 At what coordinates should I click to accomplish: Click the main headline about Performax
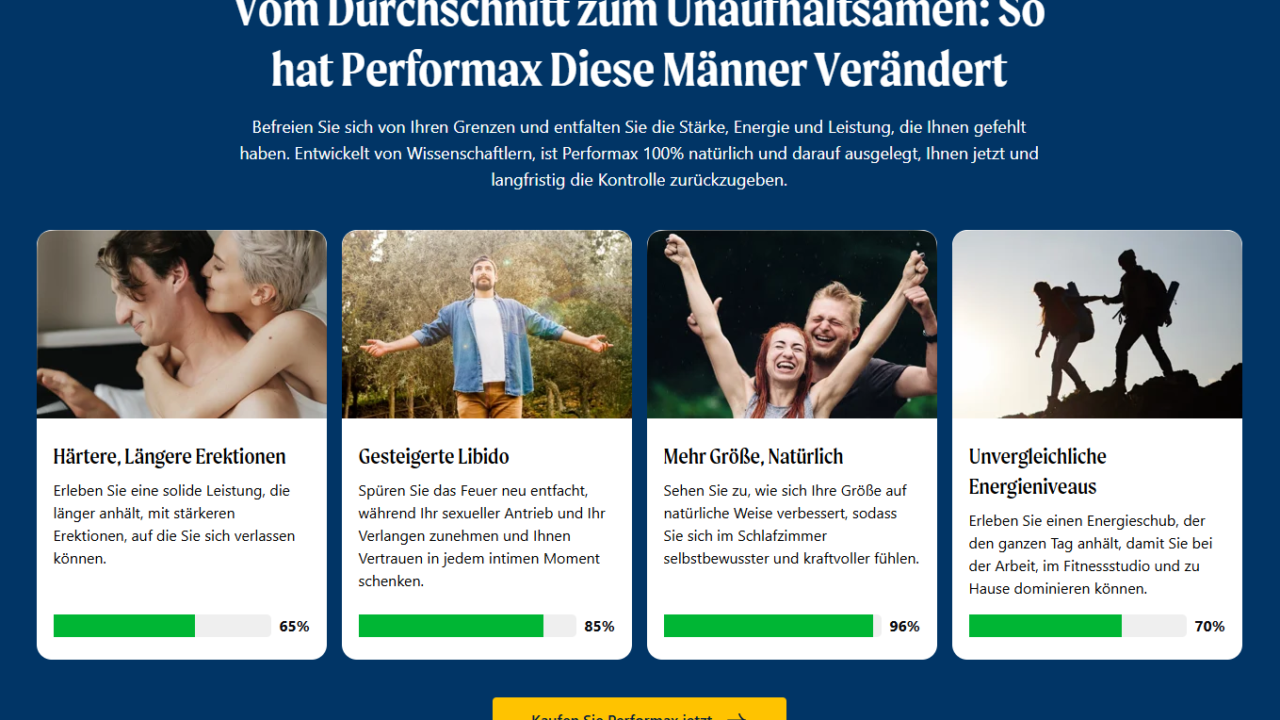(x=639, y=43)
